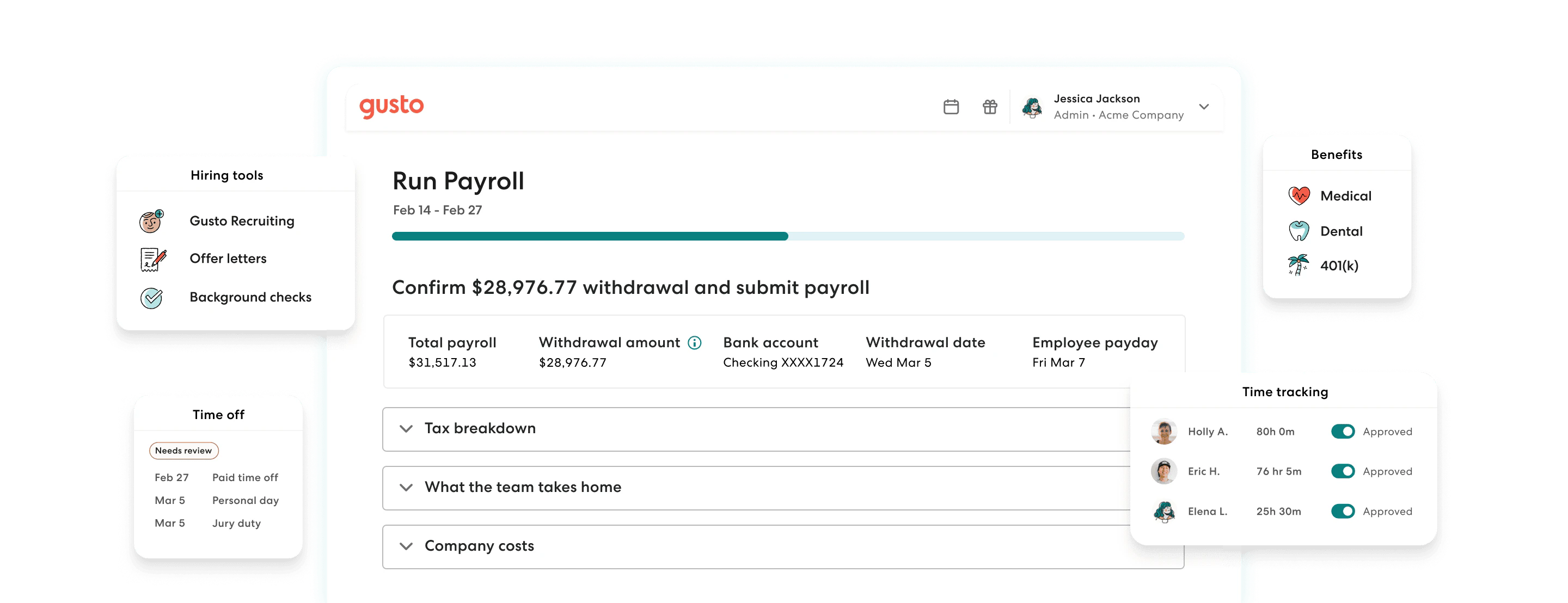Click the Needs review badge

click(x=183, y=451)
